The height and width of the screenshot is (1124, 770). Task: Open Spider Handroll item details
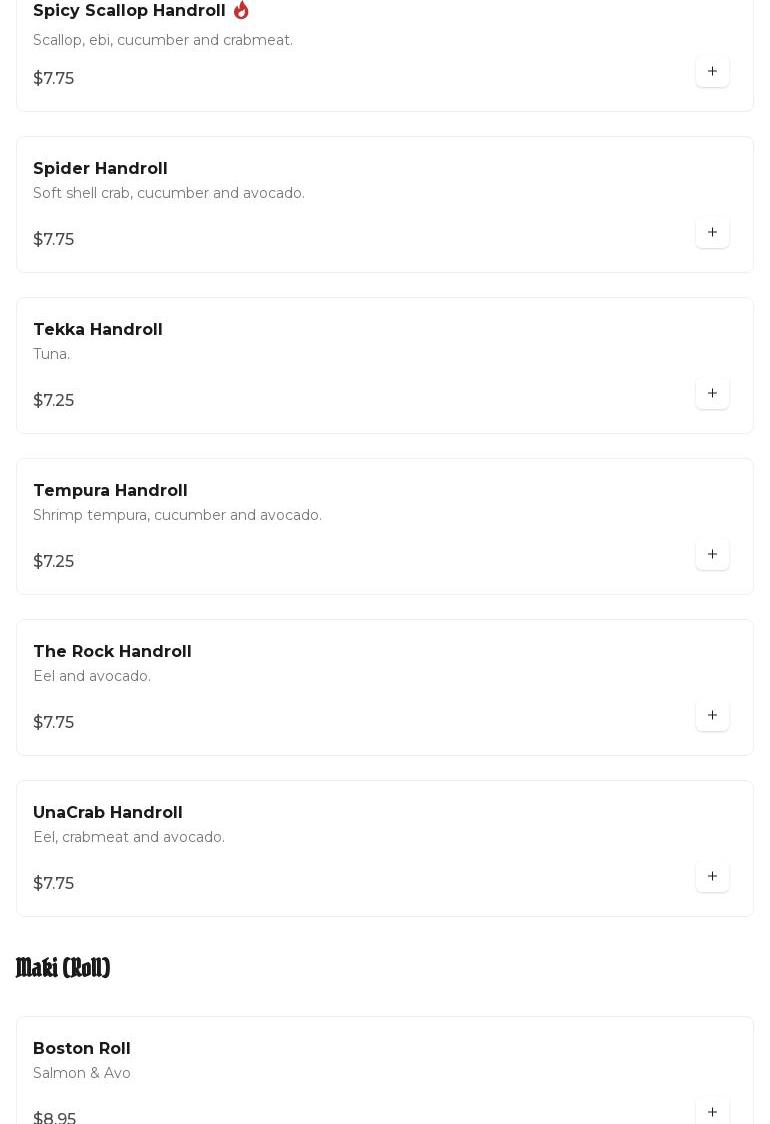pos(100,169)
